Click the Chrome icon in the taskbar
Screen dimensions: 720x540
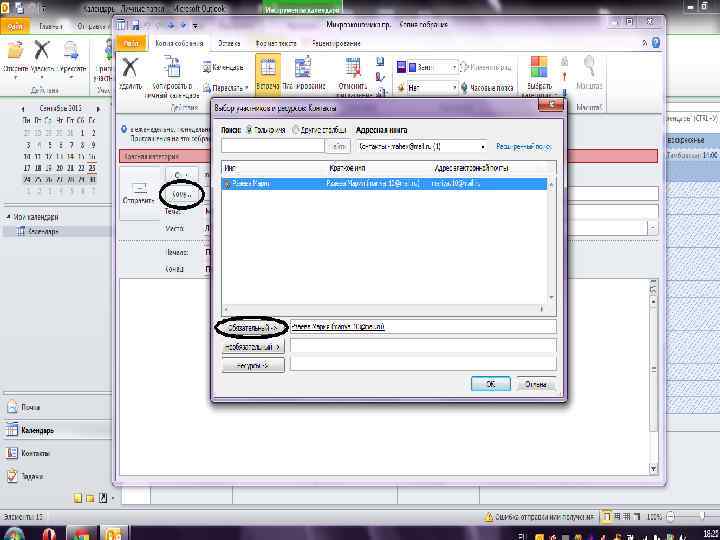pyautogui.click(x=82, y=535)
